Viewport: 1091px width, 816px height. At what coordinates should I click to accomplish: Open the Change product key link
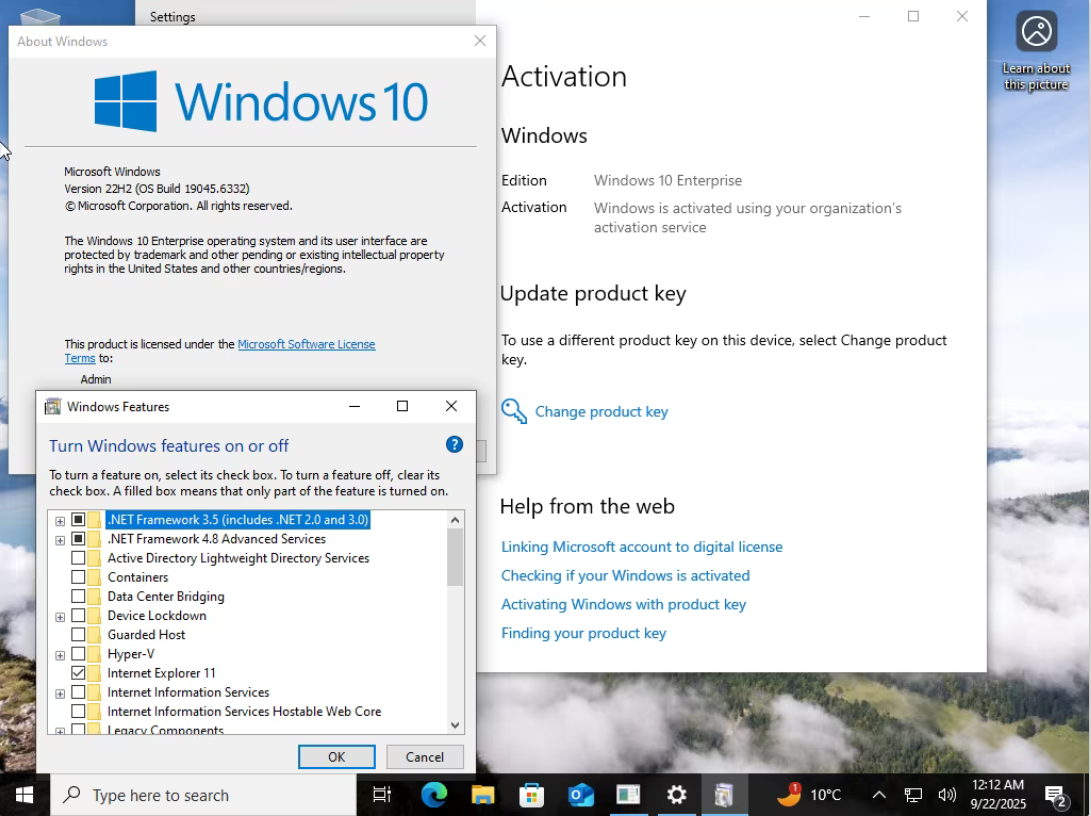pos(601,411)
